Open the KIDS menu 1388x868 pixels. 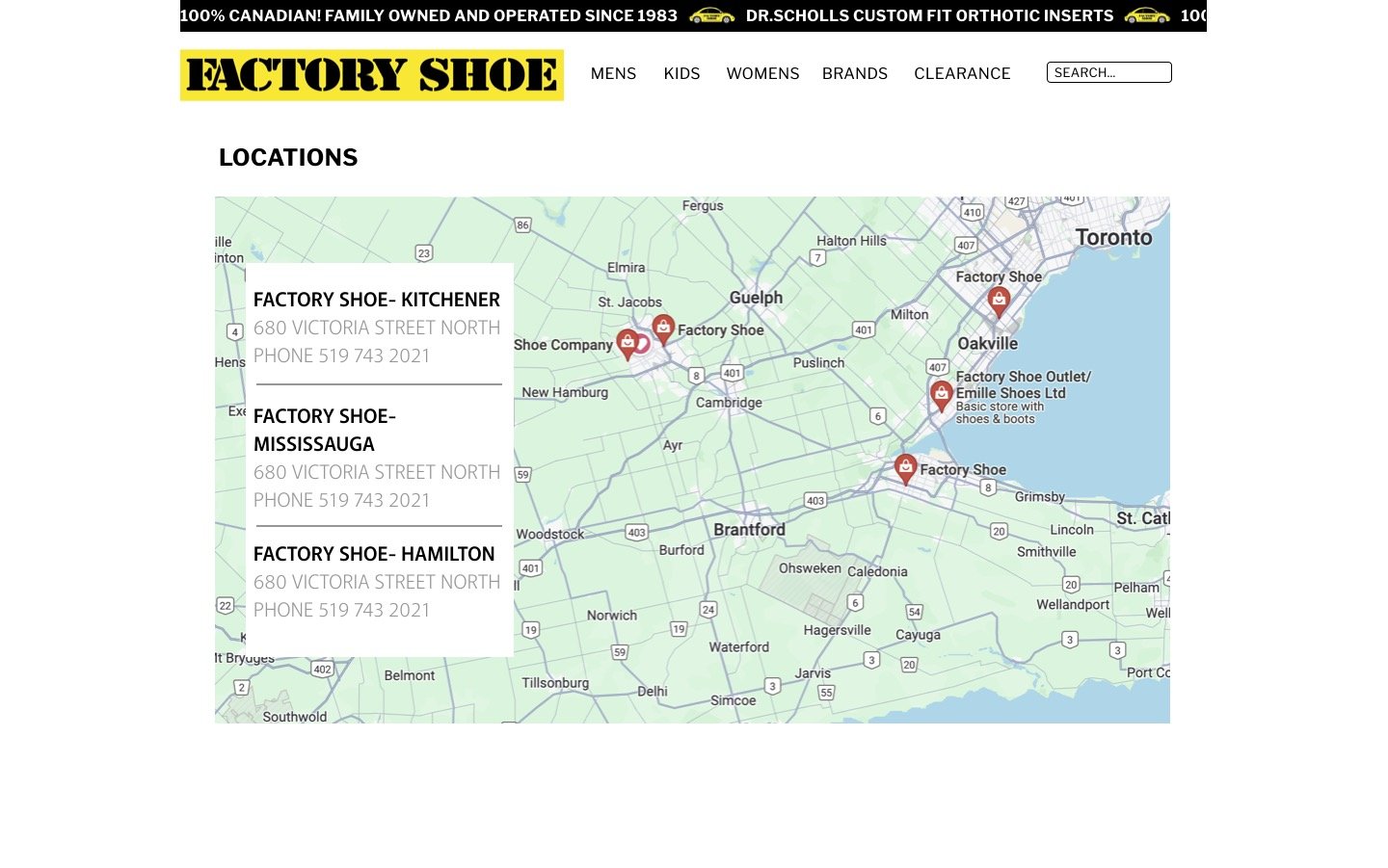pyautogui.click(x=681, y=73)
